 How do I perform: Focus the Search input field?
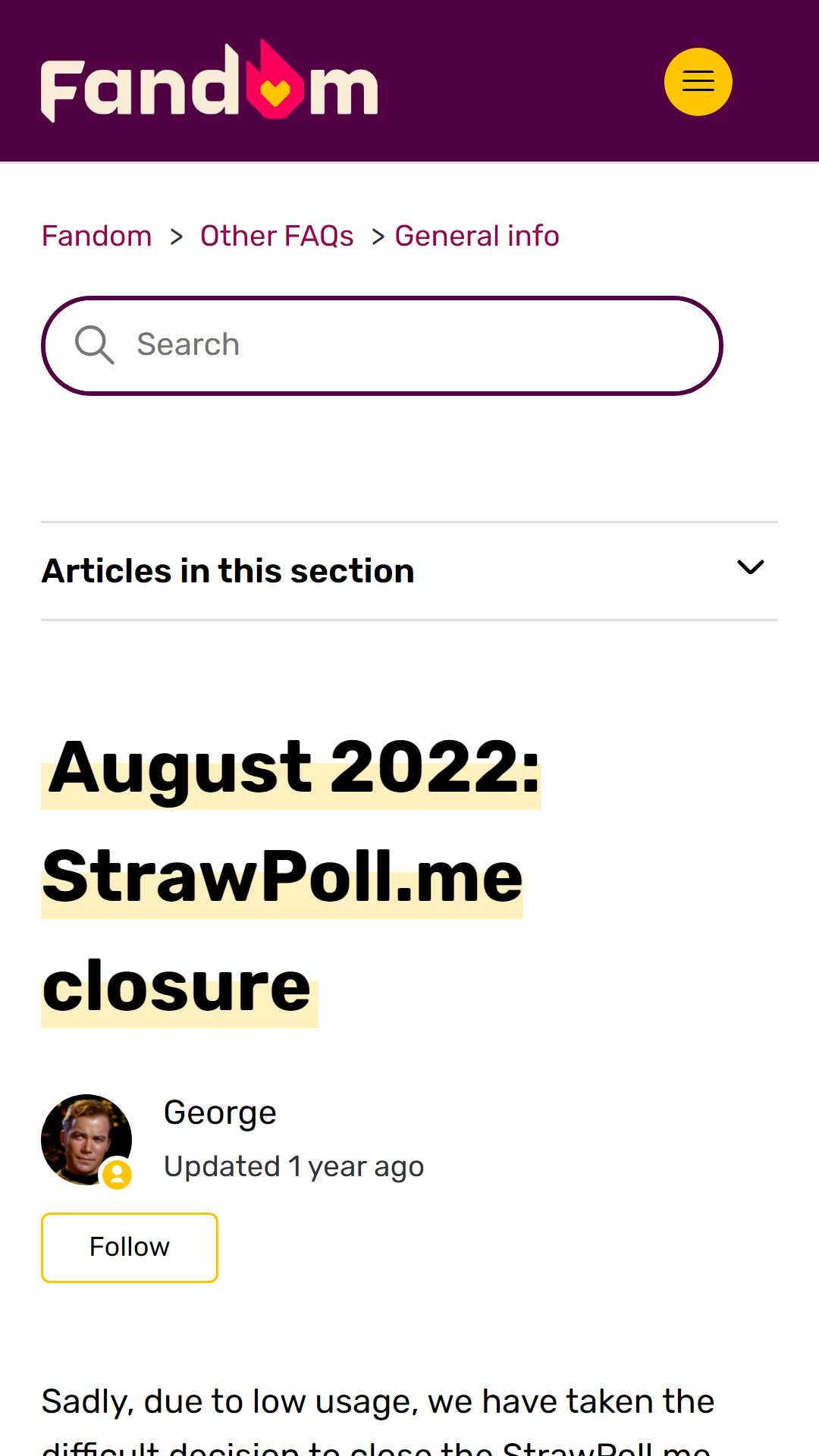(381, 346)
